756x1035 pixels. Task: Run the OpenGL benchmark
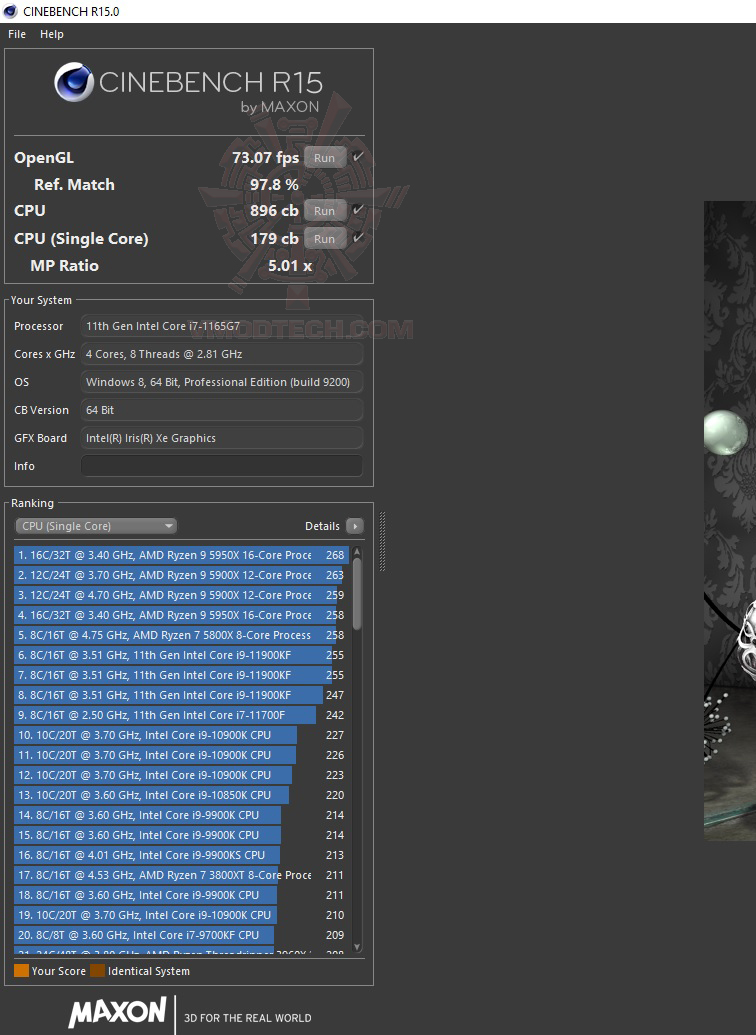point(324,158)
